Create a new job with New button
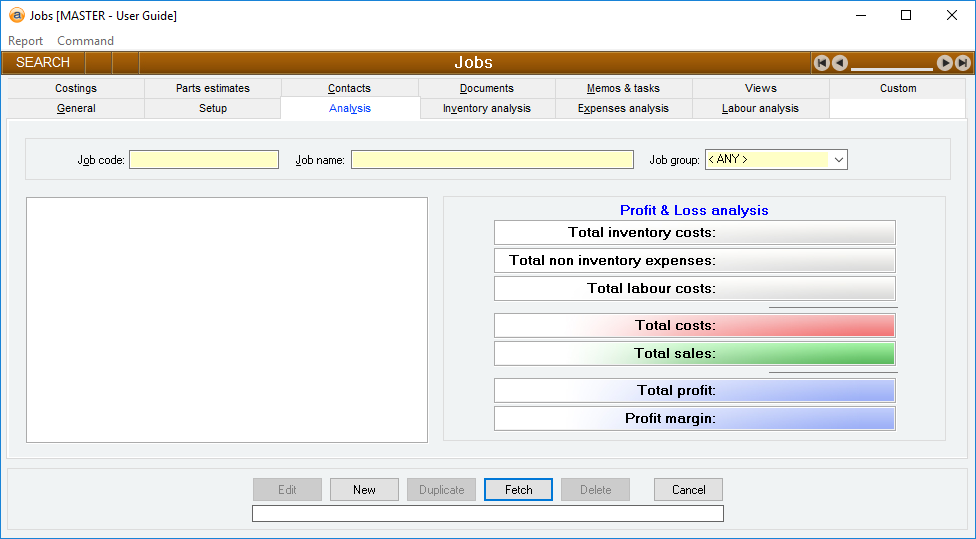The image size is (976, 539). click(x=364, y=490)
